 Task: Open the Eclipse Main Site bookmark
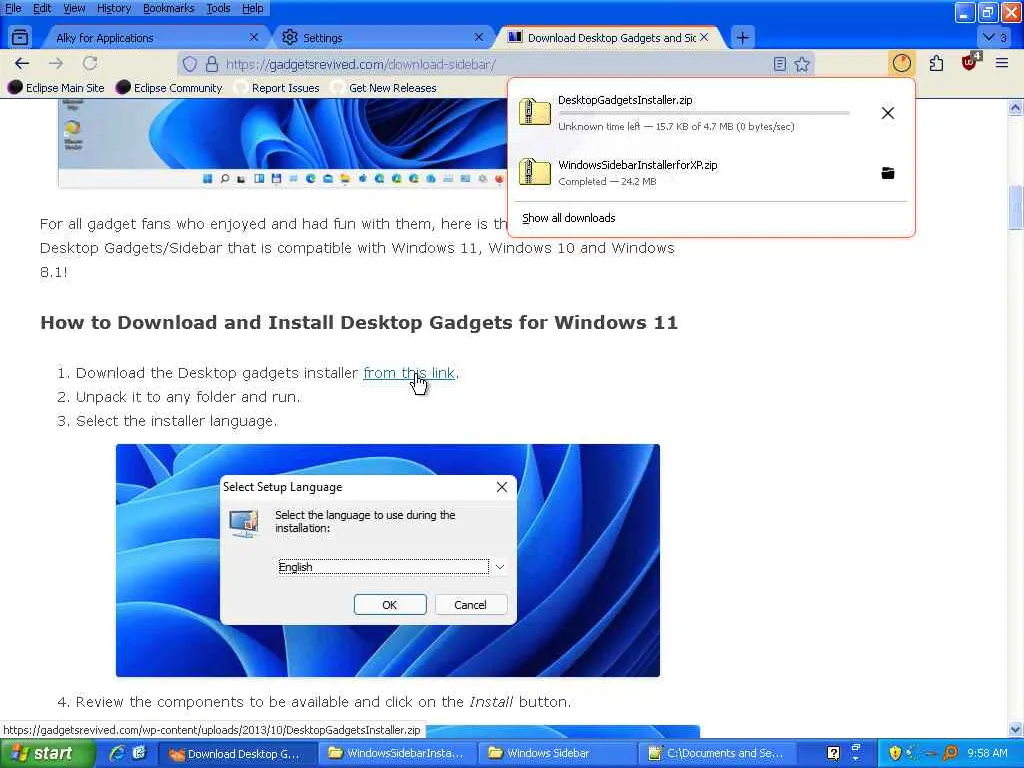pos(56,88)
